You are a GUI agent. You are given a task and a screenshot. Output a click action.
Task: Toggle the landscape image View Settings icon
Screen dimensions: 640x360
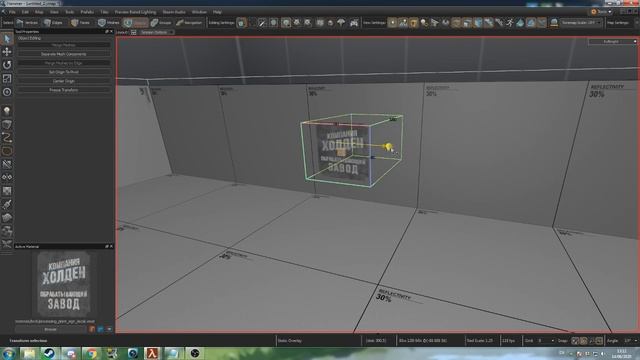point(403,23)
